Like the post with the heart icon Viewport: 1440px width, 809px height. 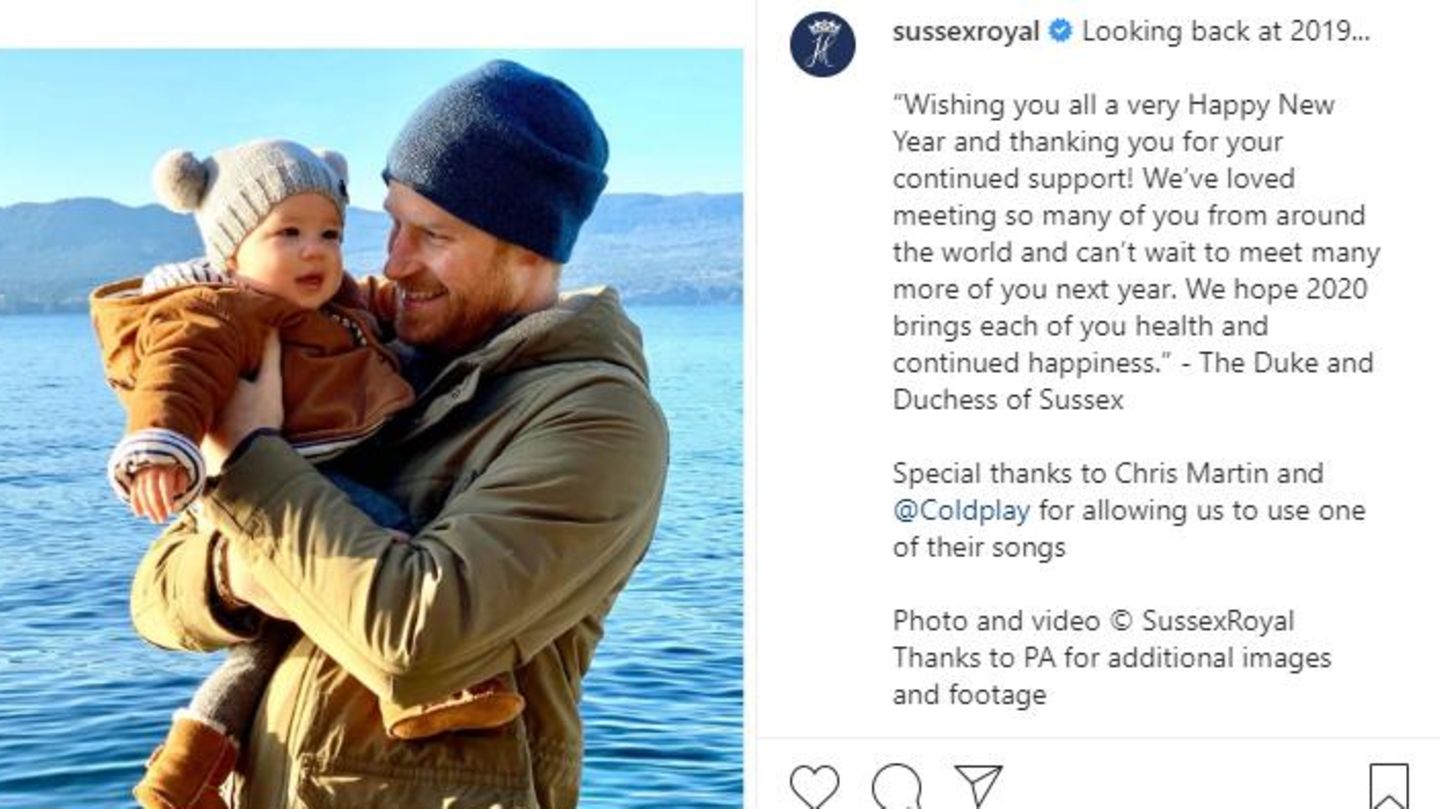coord(814,786)
